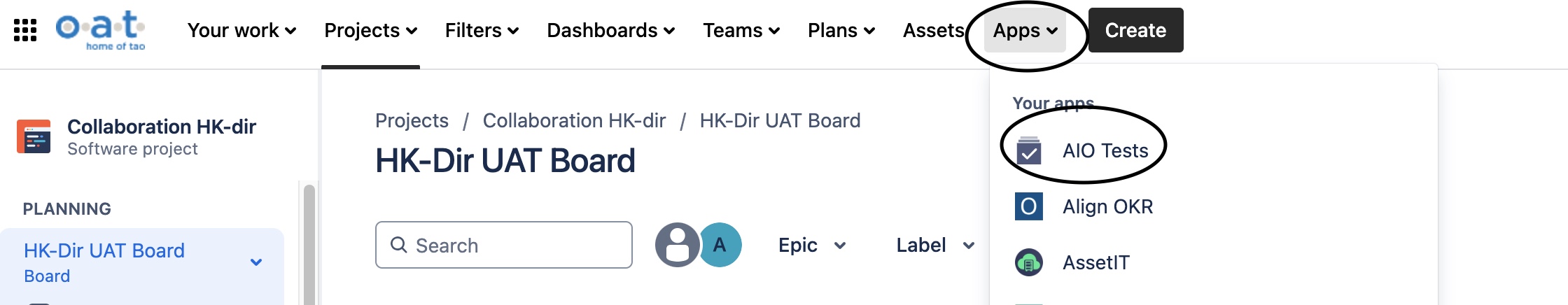This screenshot has height=305, width=1568.
Task: Expand the Epic filter dropdown
Action: click(x=812, y=245)
